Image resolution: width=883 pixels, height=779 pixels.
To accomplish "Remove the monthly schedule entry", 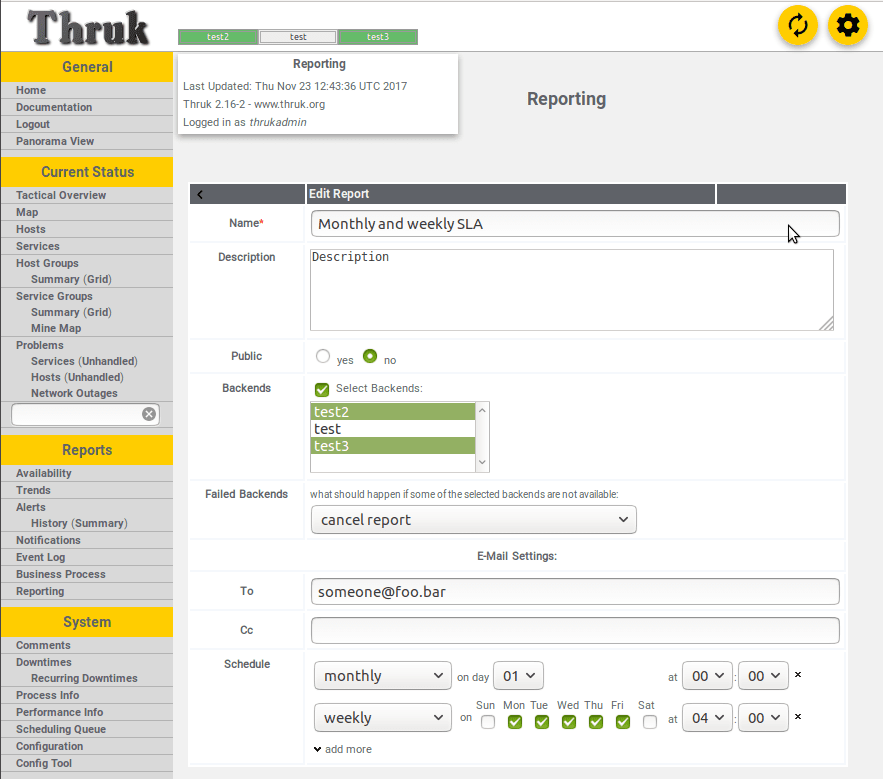I will (798, 674).
